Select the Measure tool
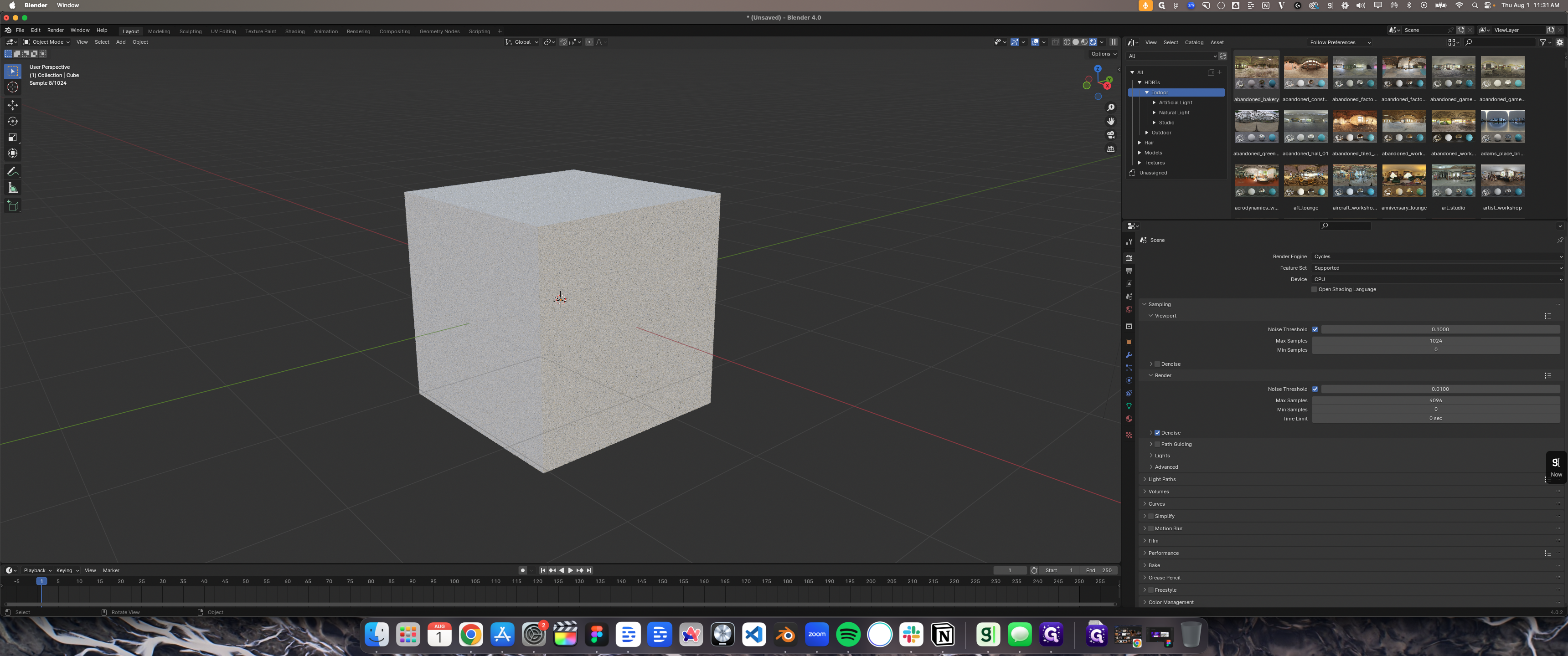Image resolution: width=1568 pixels, height=656 pixels. [x=13, y=187]
